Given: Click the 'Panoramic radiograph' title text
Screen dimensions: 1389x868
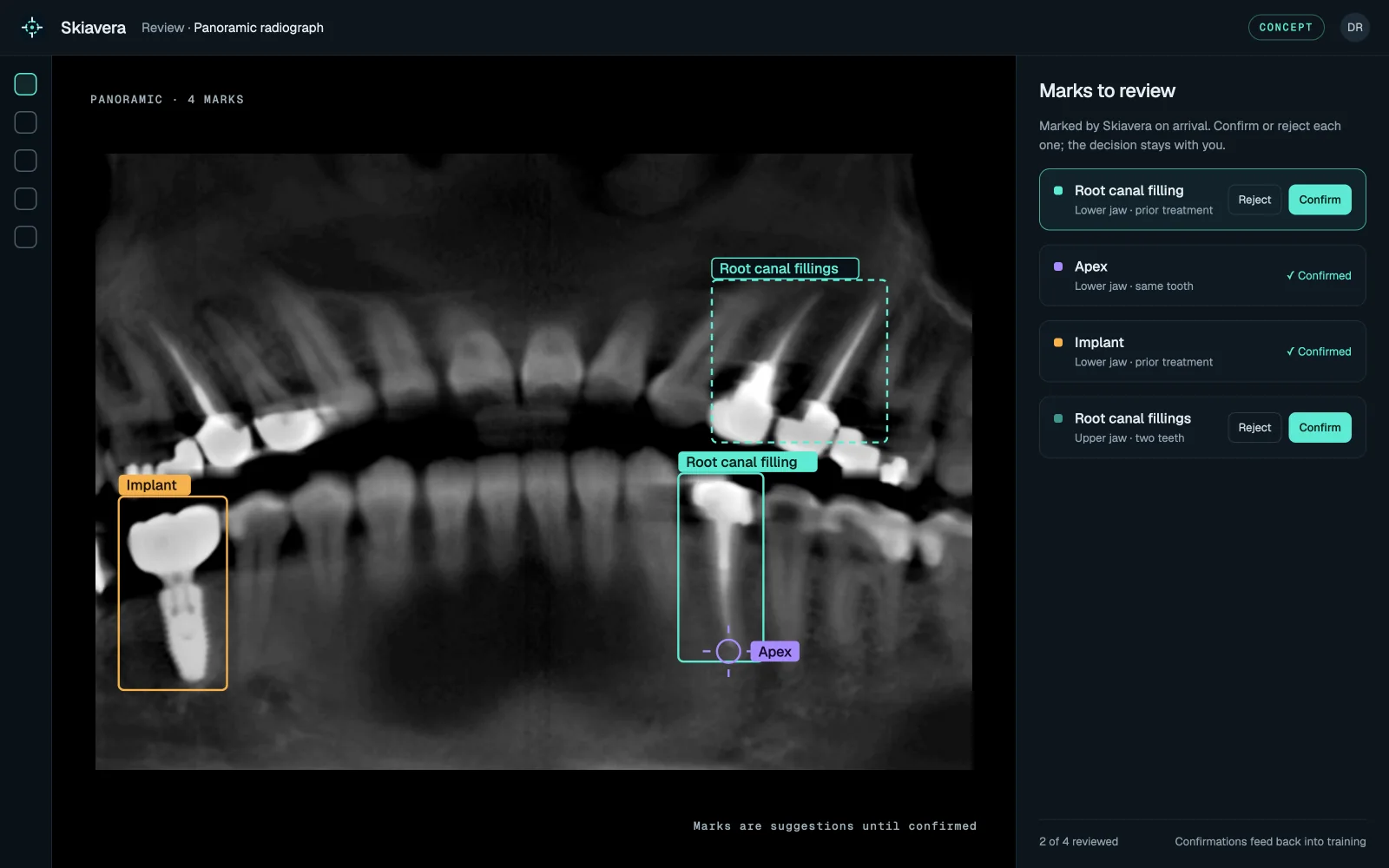Looking at the screenshot, I should (x=259, y=28).
